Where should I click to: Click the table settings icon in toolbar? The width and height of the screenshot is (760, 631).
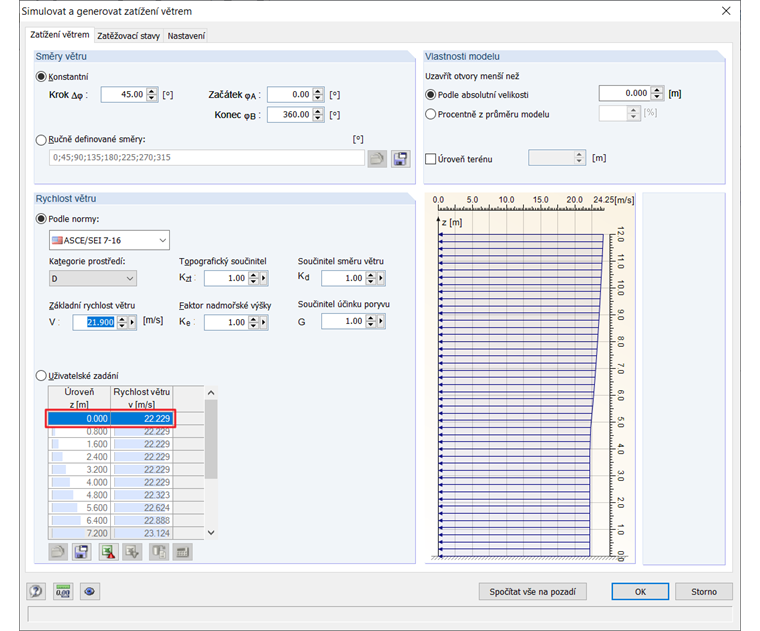pos(183,552)
